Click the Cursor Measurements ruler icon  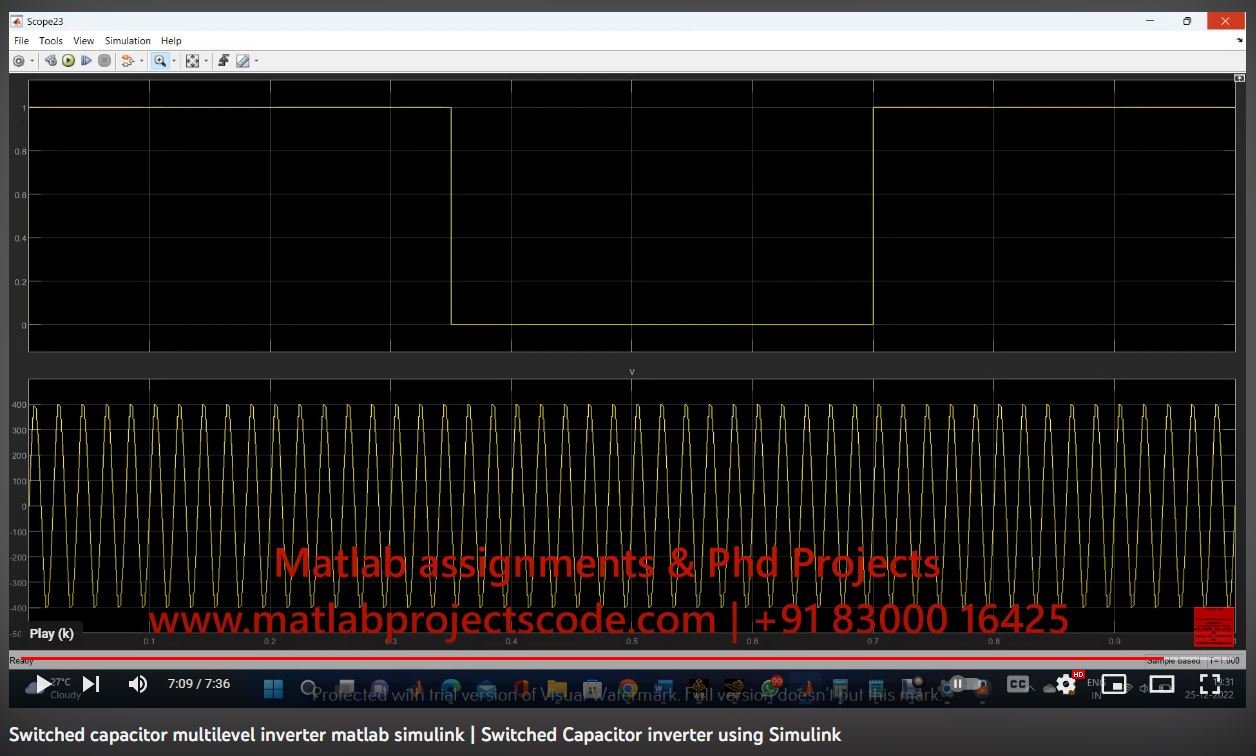[x=242, y=61]
